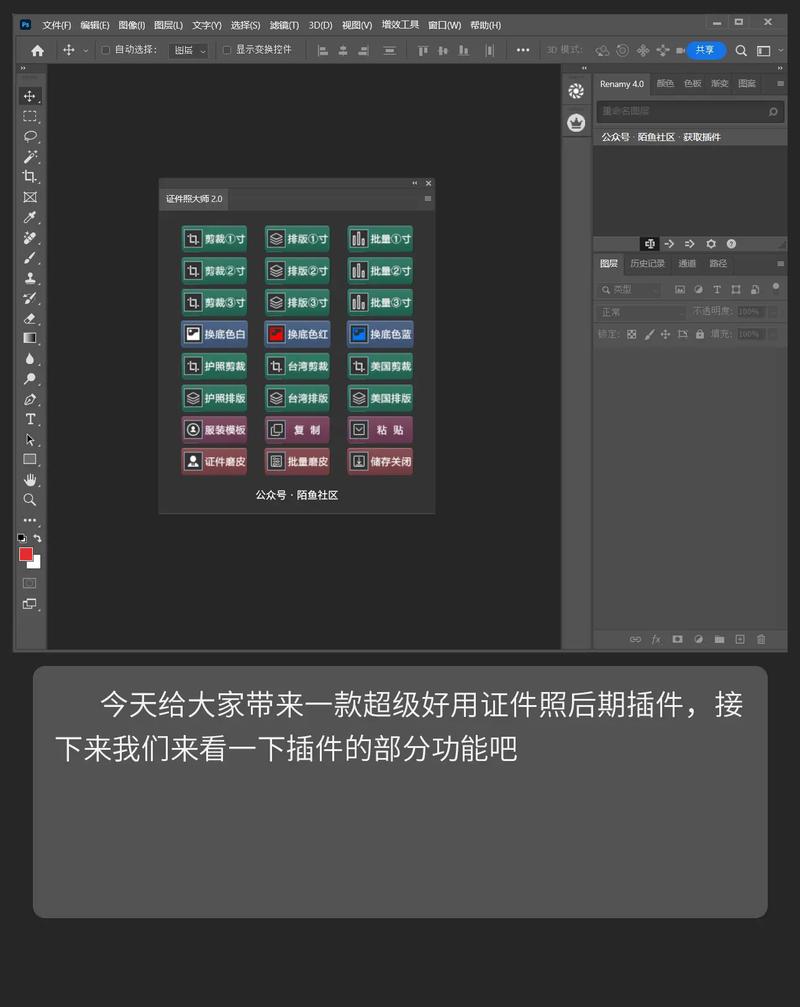
Task: Open the red foreground color swatch
Action: point(25,554)
